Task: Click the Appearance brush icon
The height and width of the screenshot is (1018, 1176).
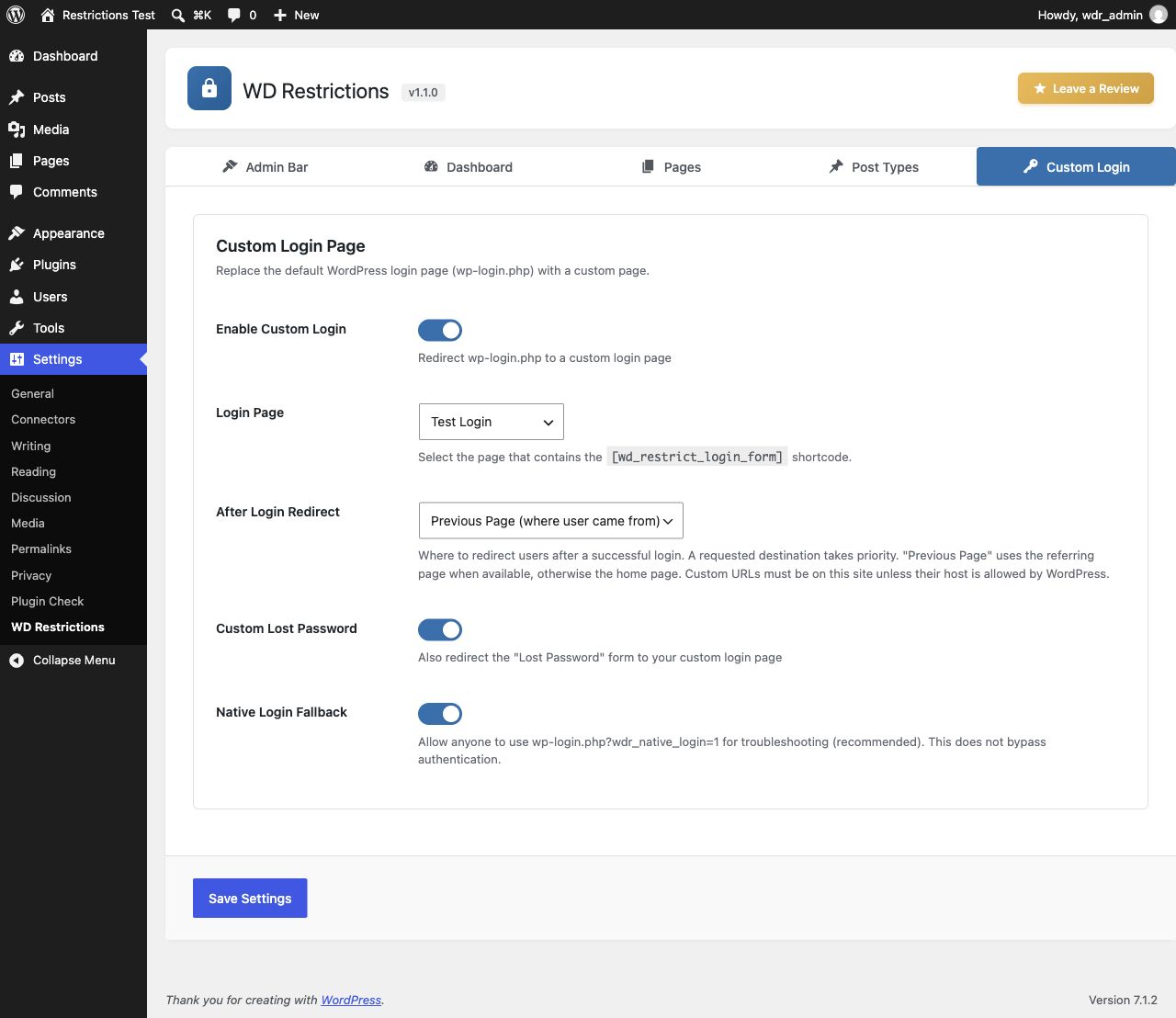Action: (x=17, y=233)
